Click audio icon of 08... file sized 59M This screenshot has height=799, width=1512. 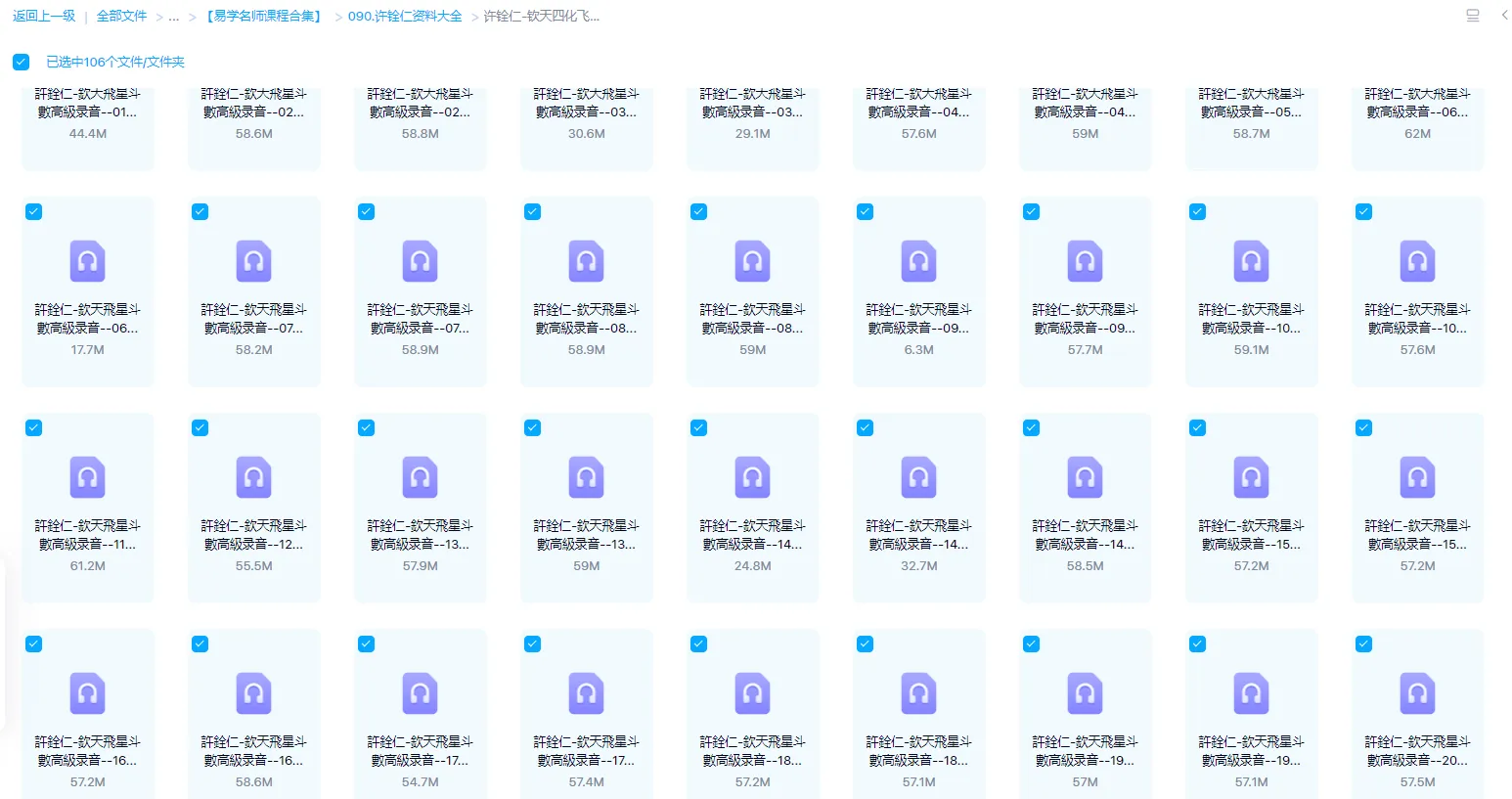coord(753,261)
